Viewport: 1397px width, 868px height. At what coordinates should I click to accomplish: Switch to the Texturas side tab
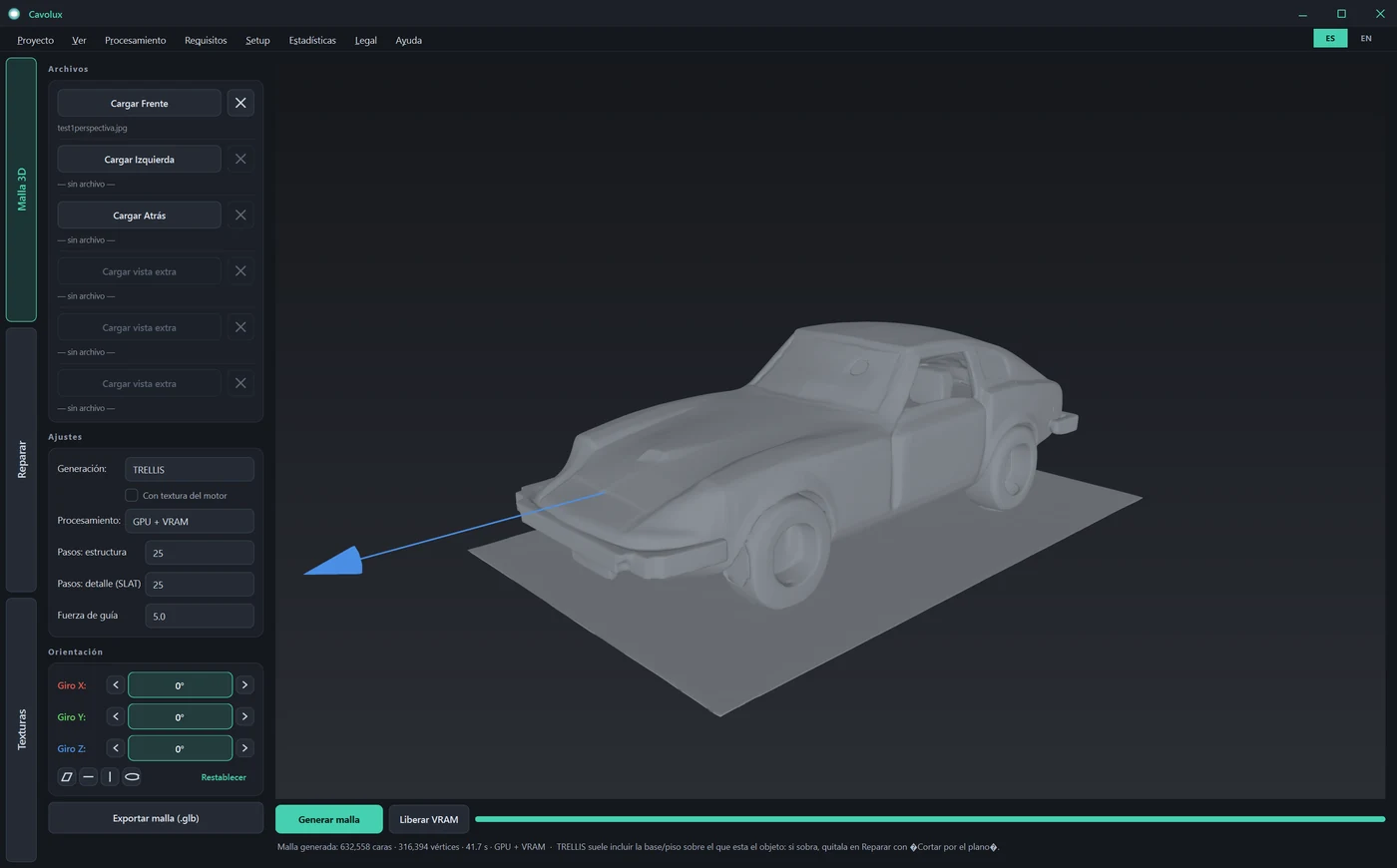(x=21, y=729)
